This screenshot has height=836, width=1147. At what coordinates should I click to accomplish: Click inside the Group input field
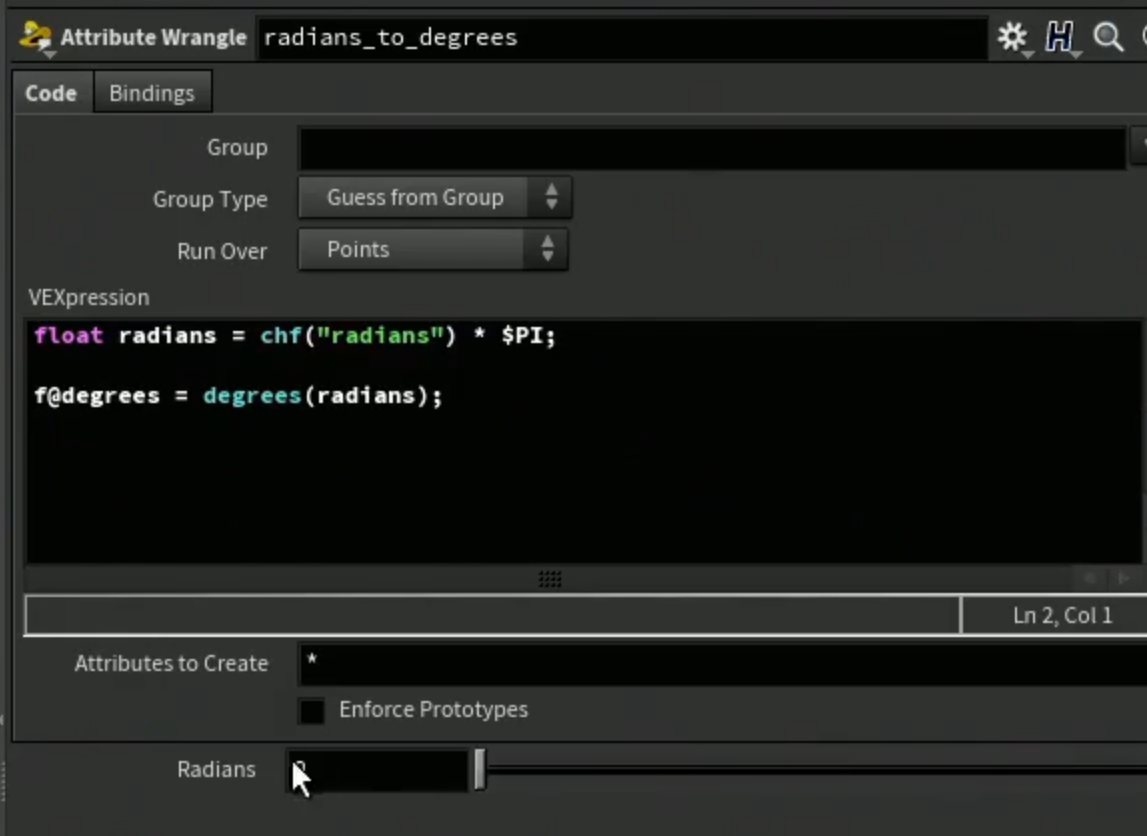pos(712,148)
